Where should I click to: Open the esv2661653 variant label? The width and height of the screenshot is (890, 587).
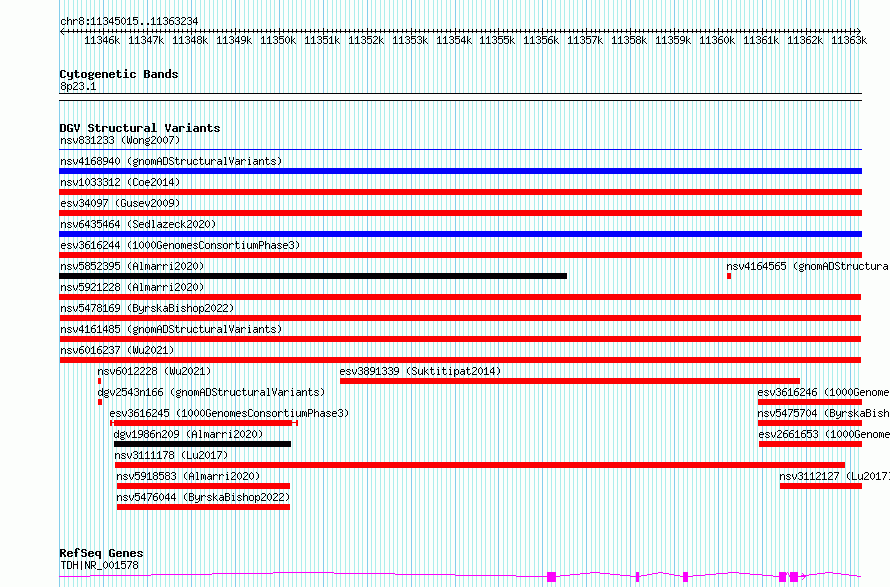(824, 434)
